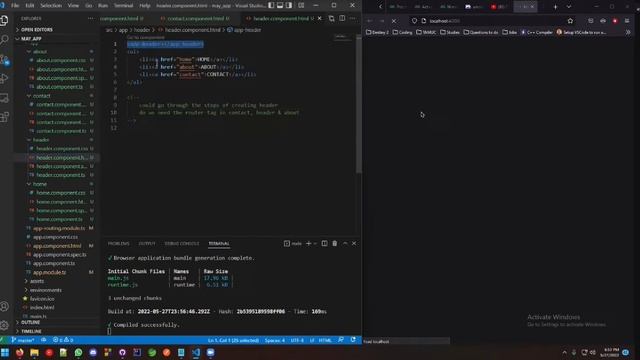Toggle the bottom panel layout button
This screenshot has width=640, height=360.
pos(280,5)
